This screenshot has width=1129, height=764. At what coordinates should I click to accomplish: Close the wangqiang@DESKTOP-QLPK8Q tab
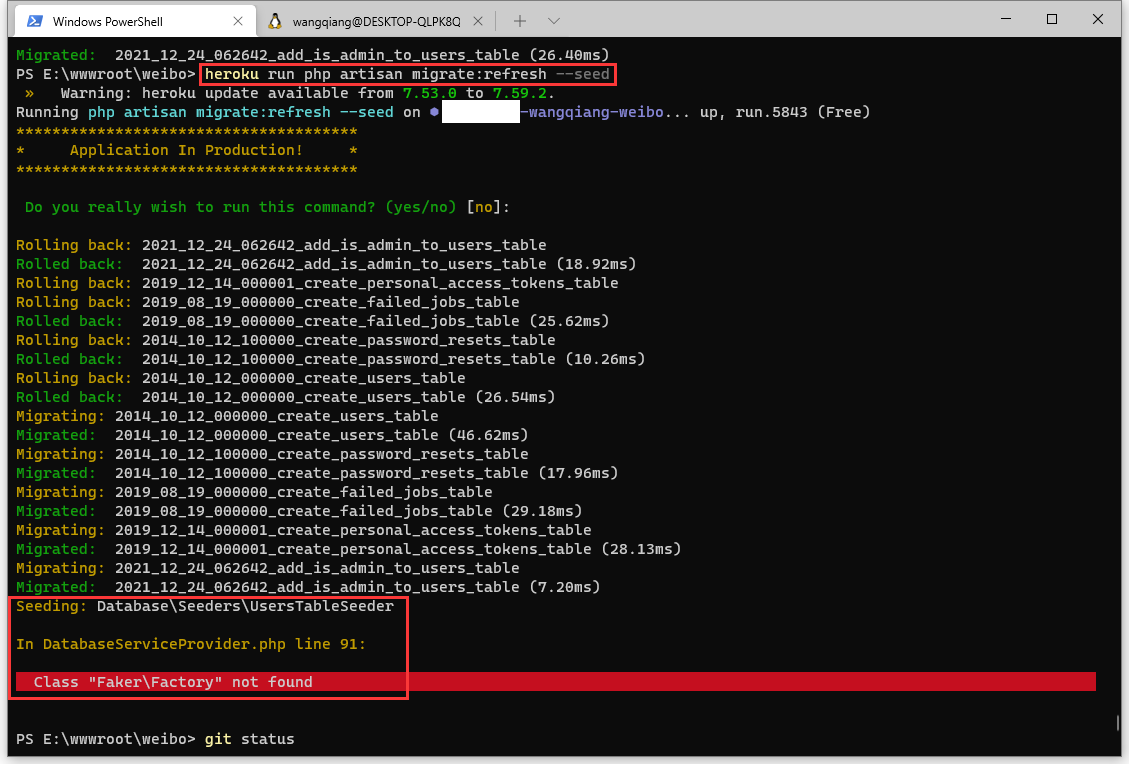[477, 22]
